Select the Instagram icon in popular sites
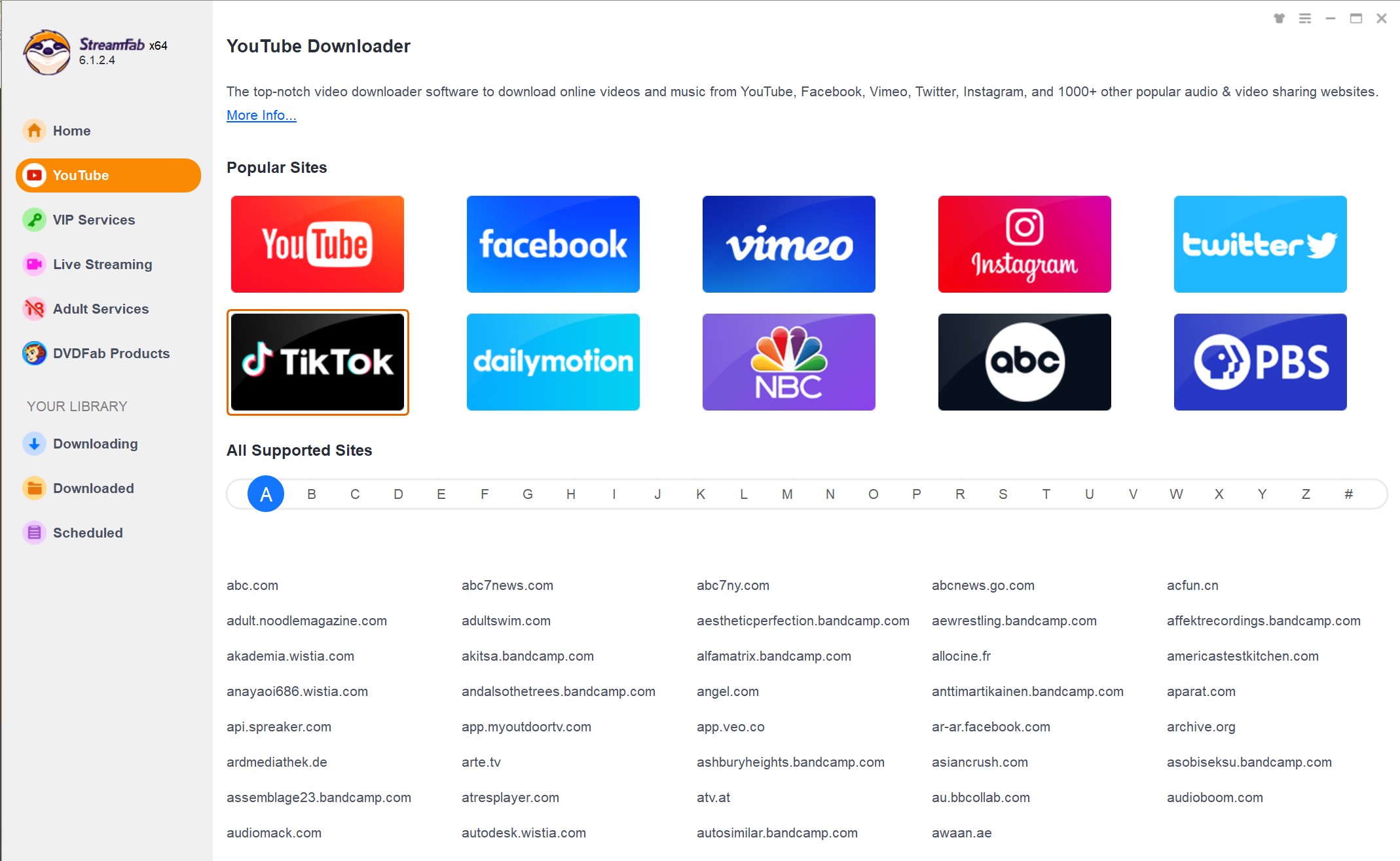This screenshot has height=861, width=1400. [x=1024, y=245]
